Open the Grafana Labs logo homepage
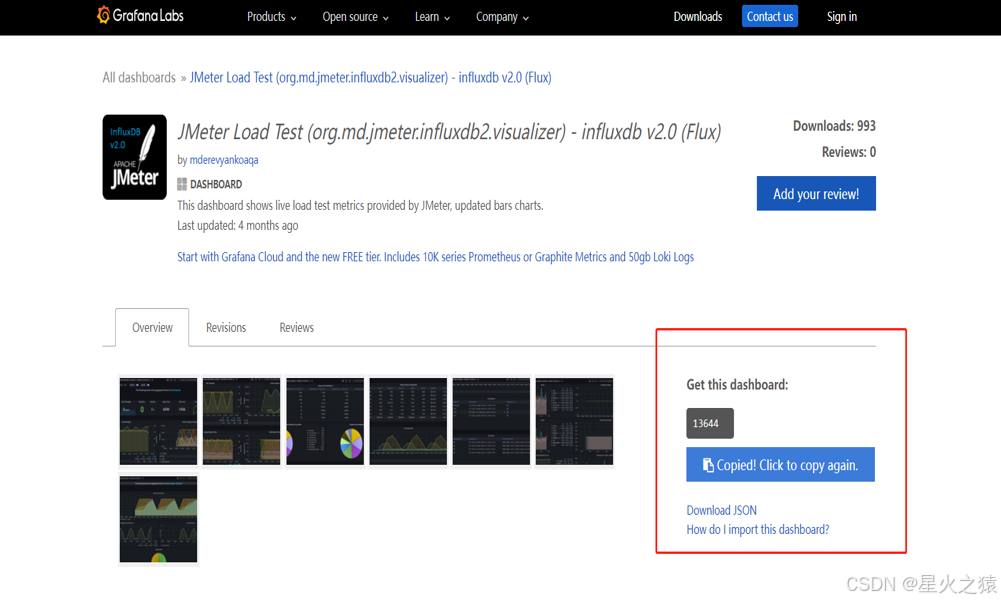The image size is (1001, 602). point(140,15)
